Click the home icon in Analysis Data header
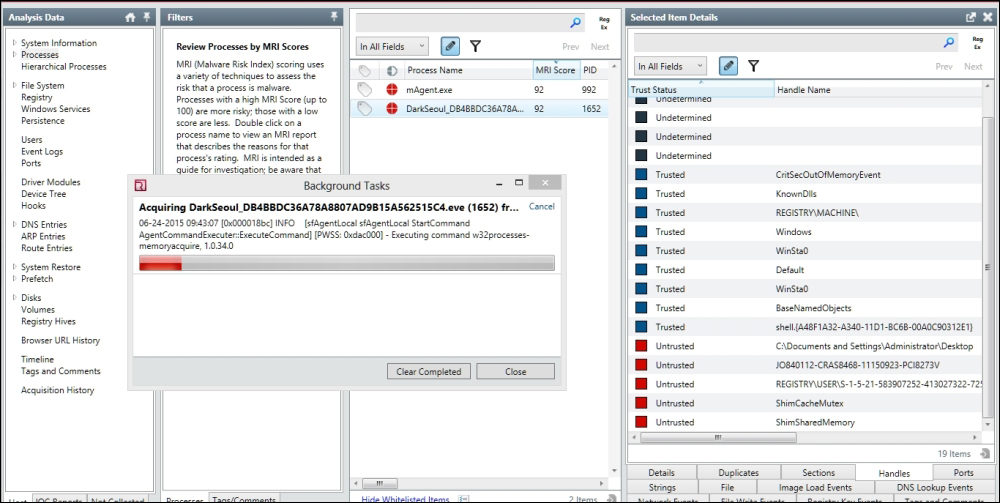The width and height of the screenshot is (1000, 503). click(x=130, y=18)
